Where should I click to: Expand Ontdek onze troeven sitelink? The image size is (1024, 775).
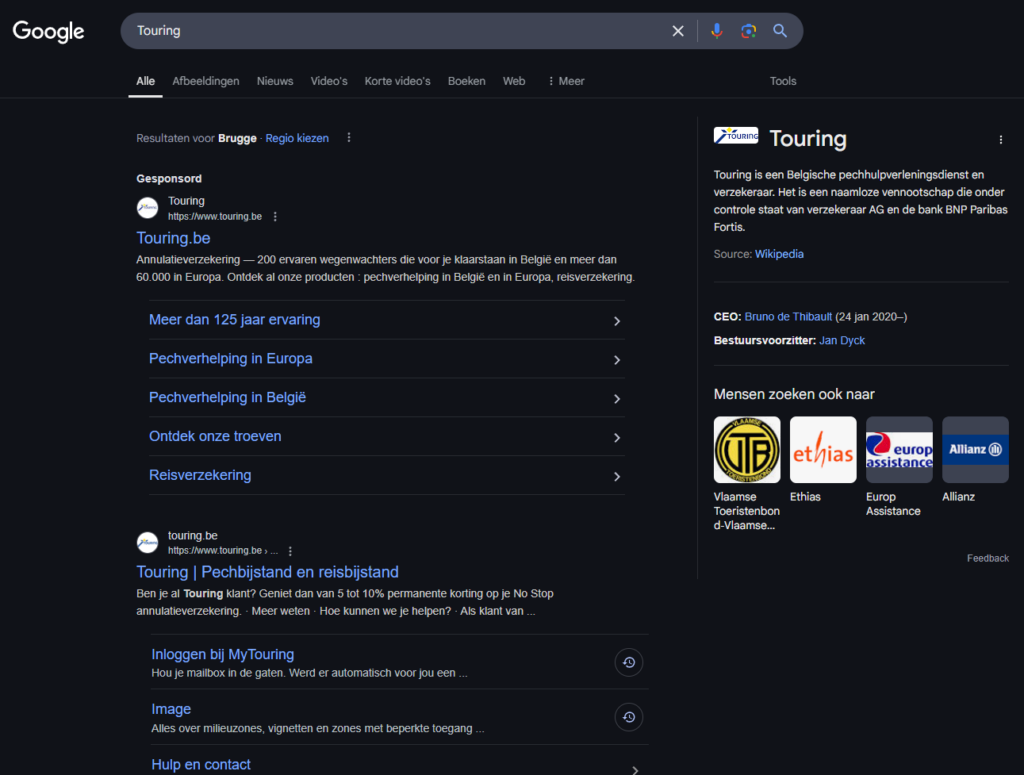click(x=387, y=437)
